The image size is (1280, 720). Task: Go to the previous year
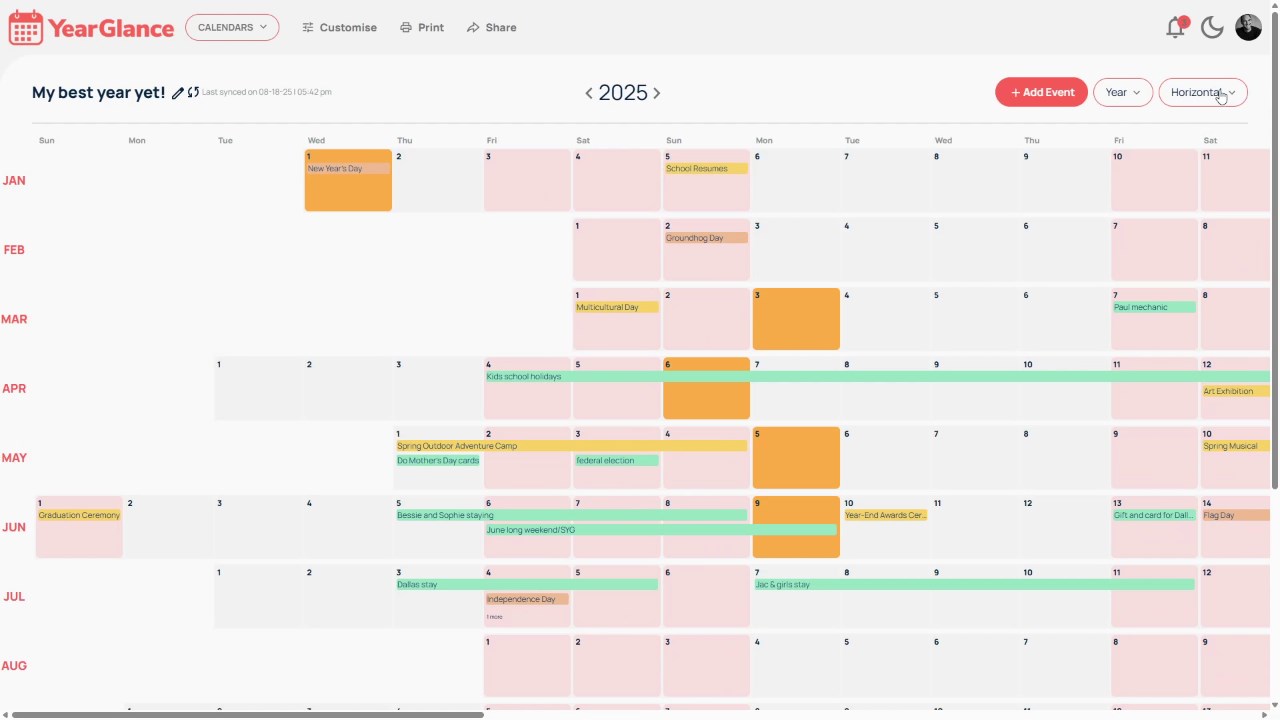point(589,93)
